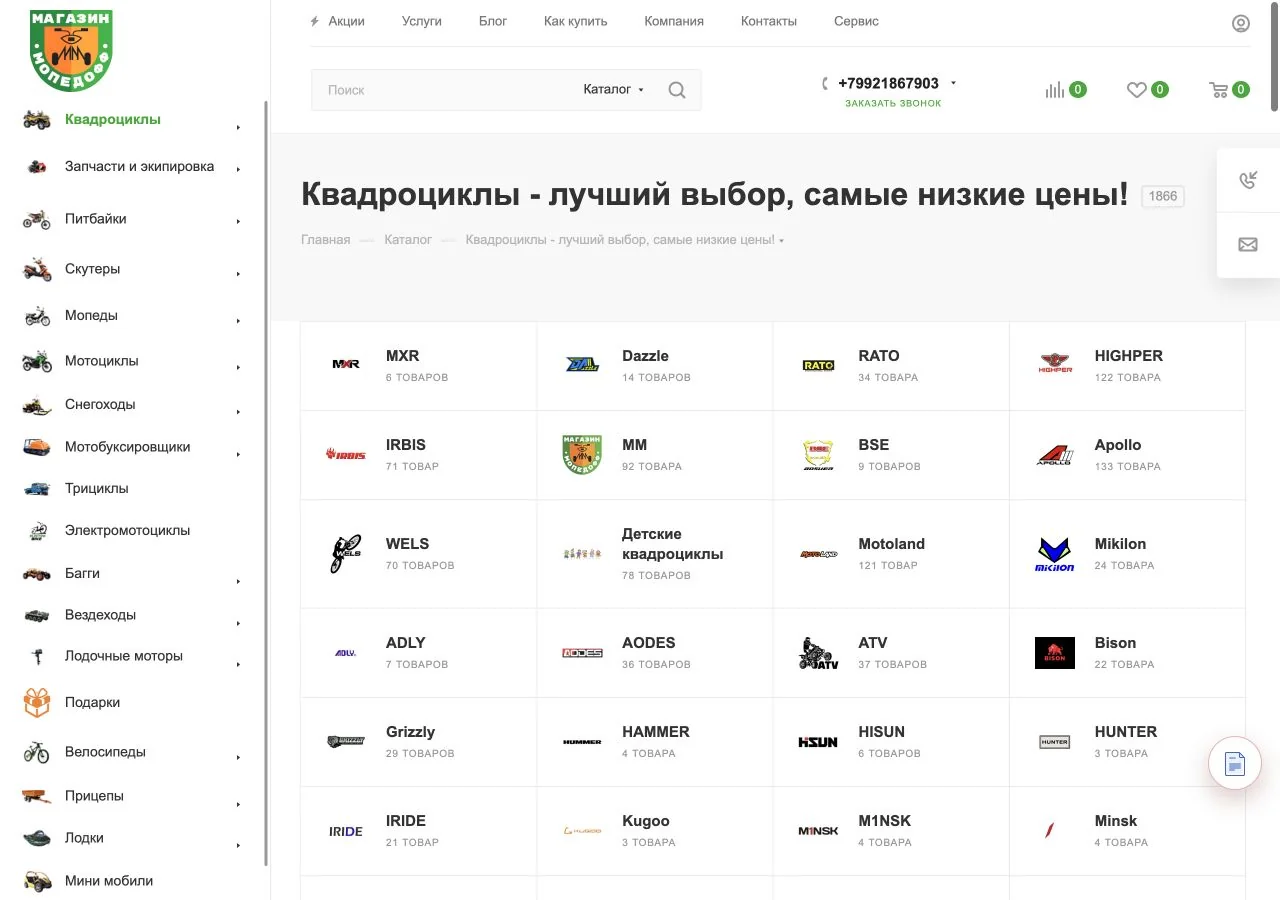This screenshot has height=900, width=1280.
Task: Click the Bison red logo
Action: (x=1055, y=653)
